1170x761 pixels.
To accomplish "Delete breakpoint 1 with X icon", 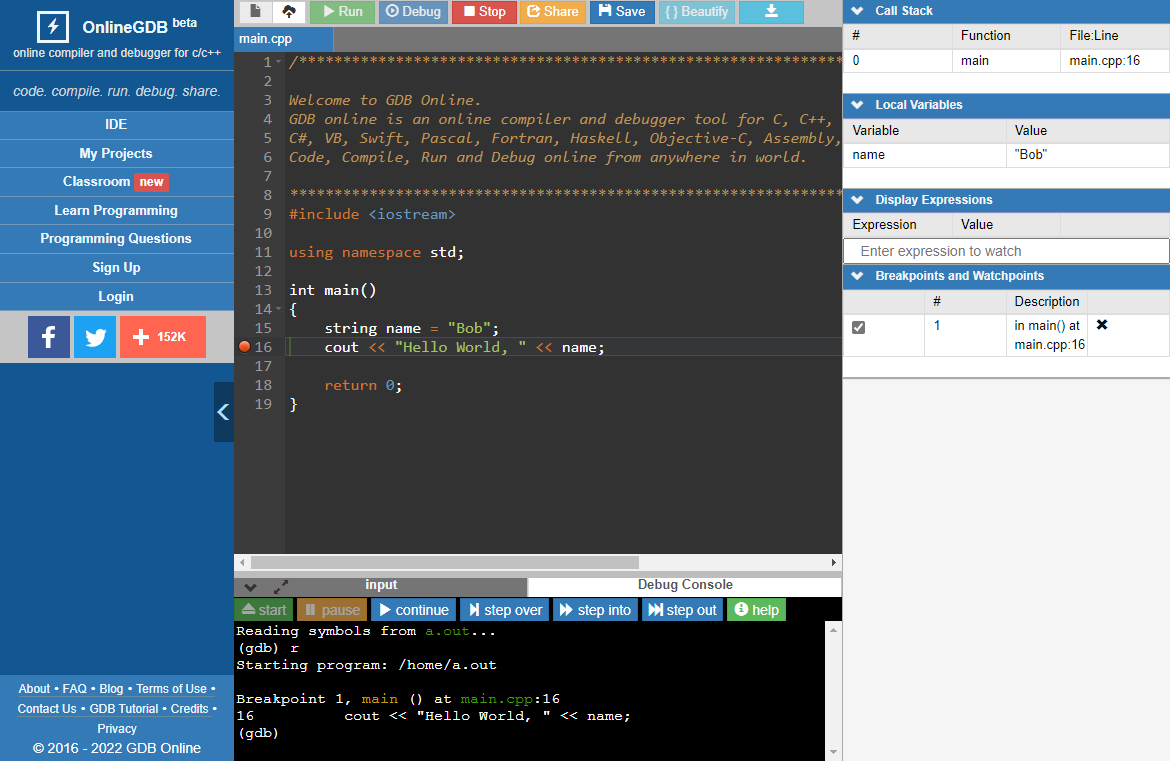I will pos(1101,325).
